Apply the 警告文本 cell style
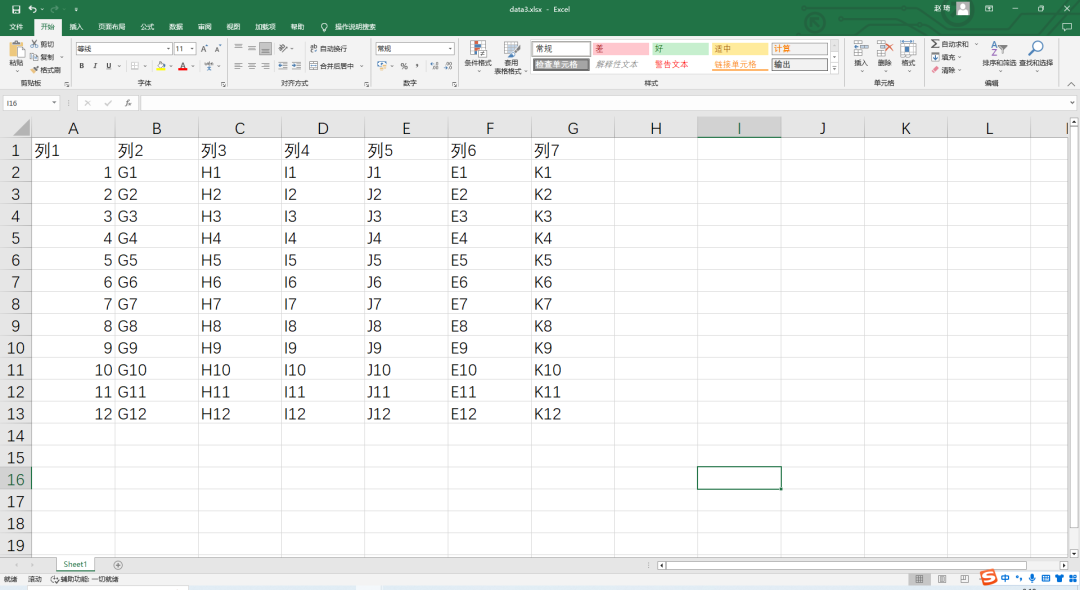The image size is (1080, 590). tap(680, 65)
